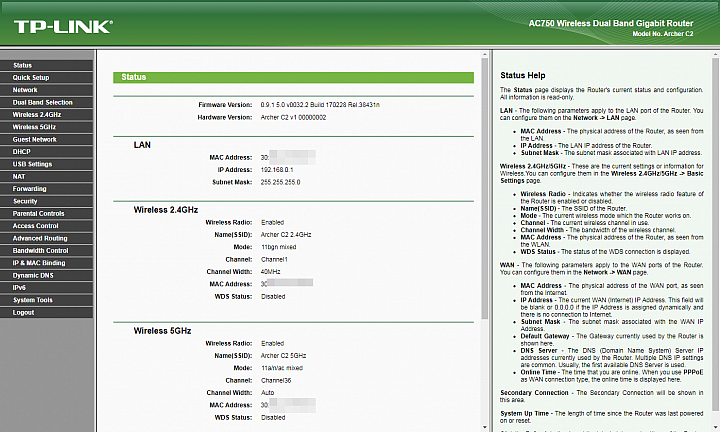Image resolution: width=720 pixels, height=432 pixels.
Task: Click the Status Help heading
Action: pos(523,75)
